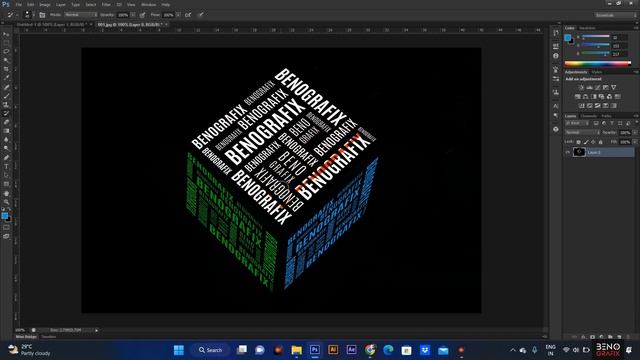Select the Quick Selection tool
Screen dimensions: 640x360
click(x=6, y=60)
